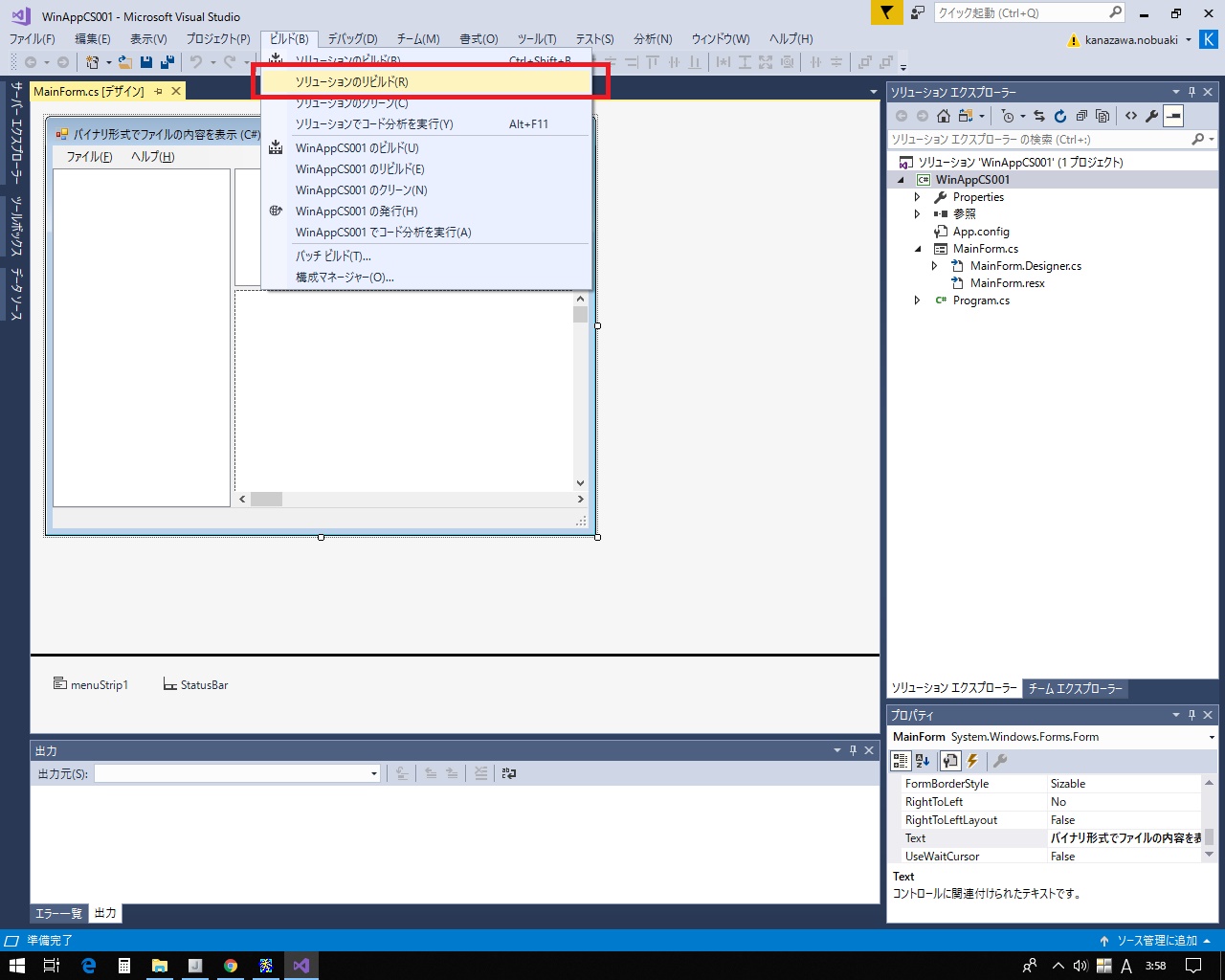Open Solution Explorer window options dropdown
This screenshot has width=1225, height=980.
[x=1176, y=92]
